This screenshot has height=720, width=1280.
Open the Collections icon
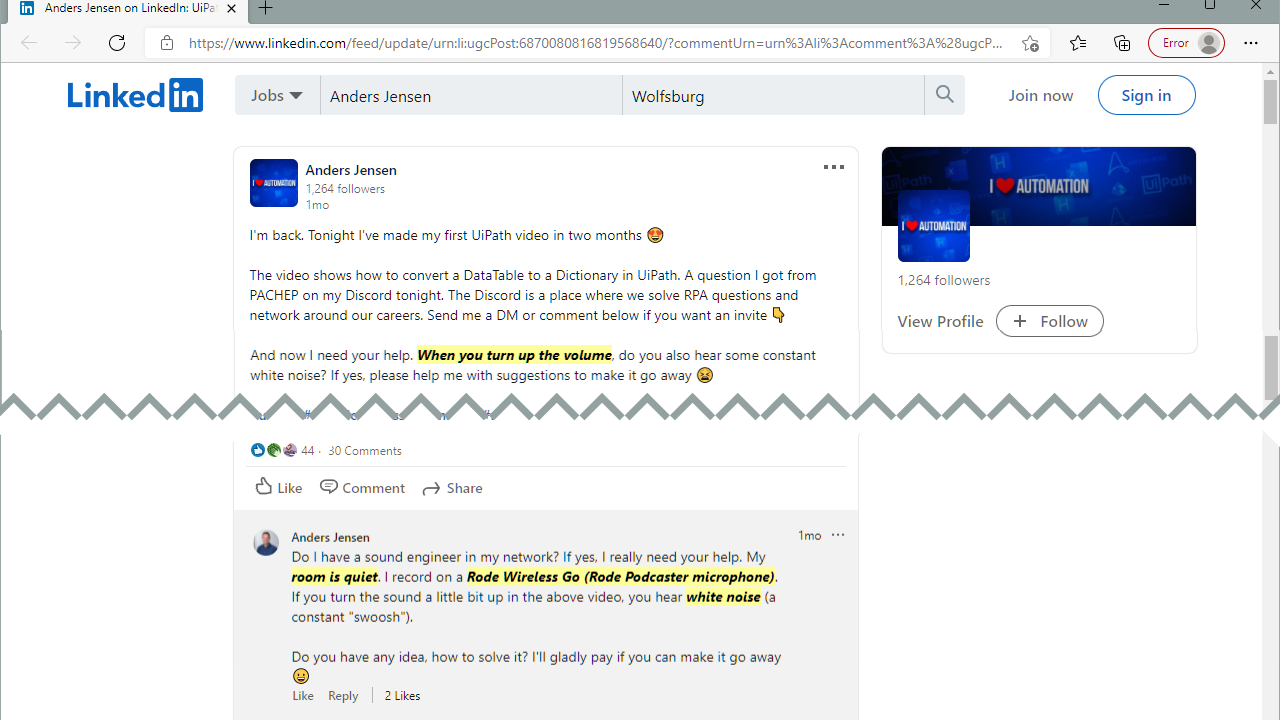[1122, 43]
